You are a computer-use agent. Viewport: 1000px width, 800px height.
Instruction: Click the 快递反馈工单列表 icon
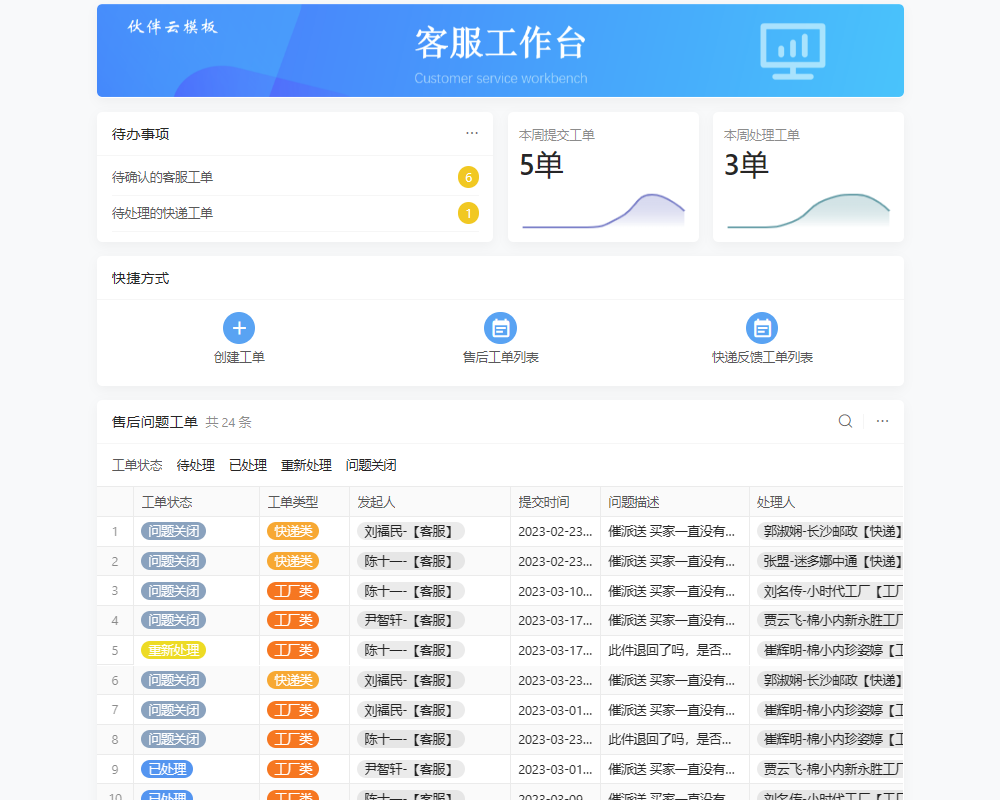[x=762, y=327]
